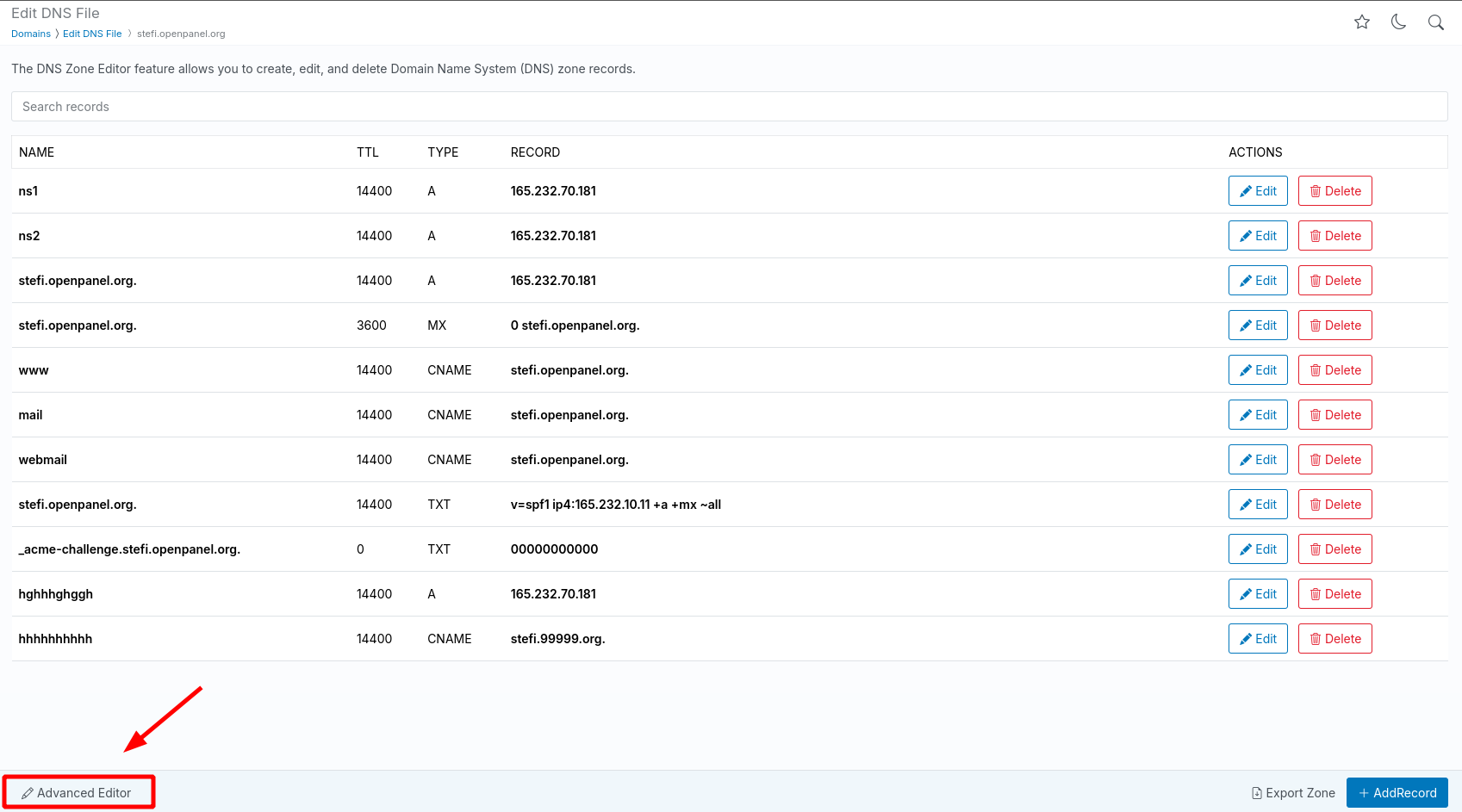Edit the www CNAME record
Viewport: 1462px width, 812px height.
(1258, 370)
